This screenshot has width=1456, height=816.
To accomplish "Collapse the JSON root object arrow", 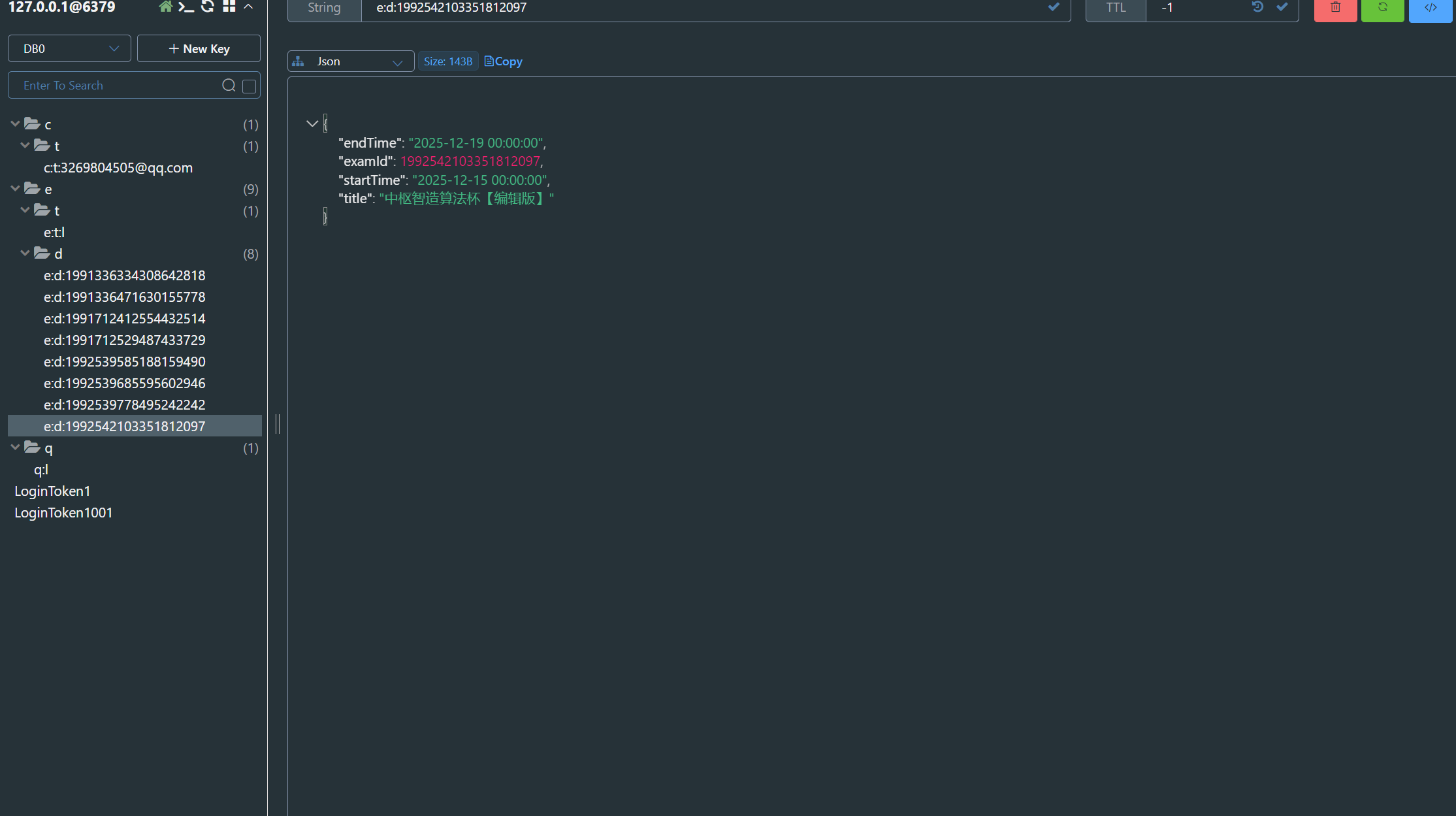I will (x=312, y=123).
